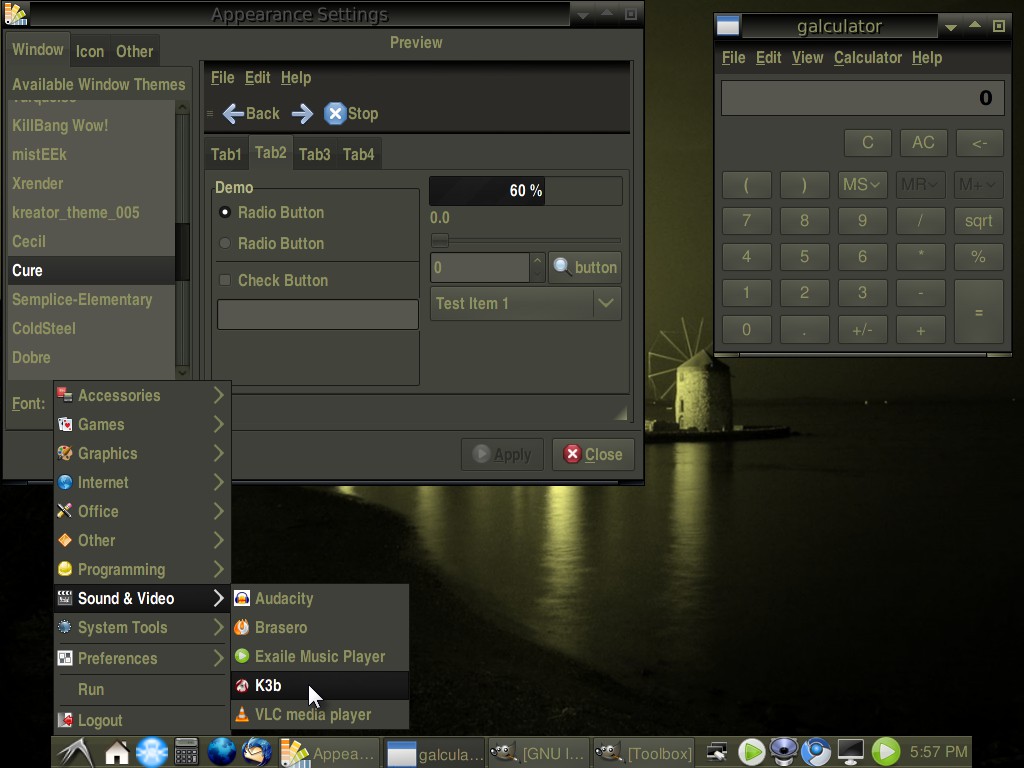Open the Test Item 1 combo box

(526, 303)
